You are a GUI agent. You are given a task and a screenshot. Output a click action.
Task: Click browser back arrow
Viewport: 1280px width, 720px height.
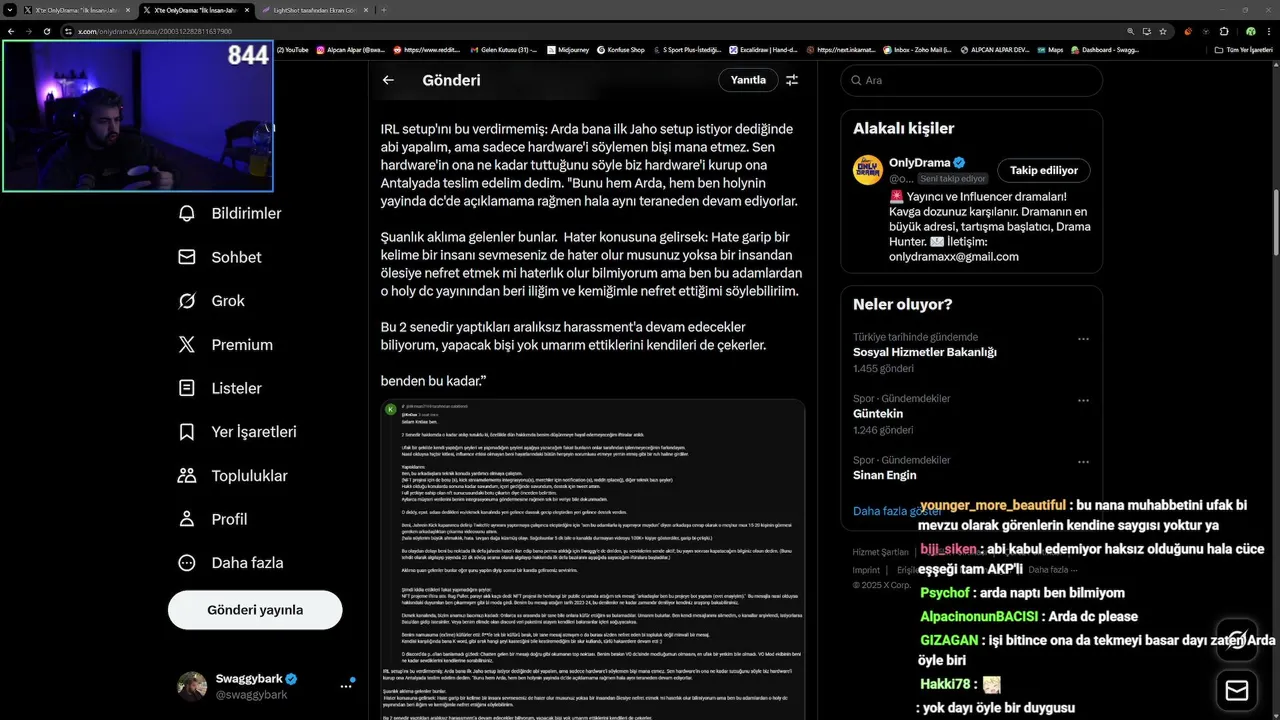[11, 31]
